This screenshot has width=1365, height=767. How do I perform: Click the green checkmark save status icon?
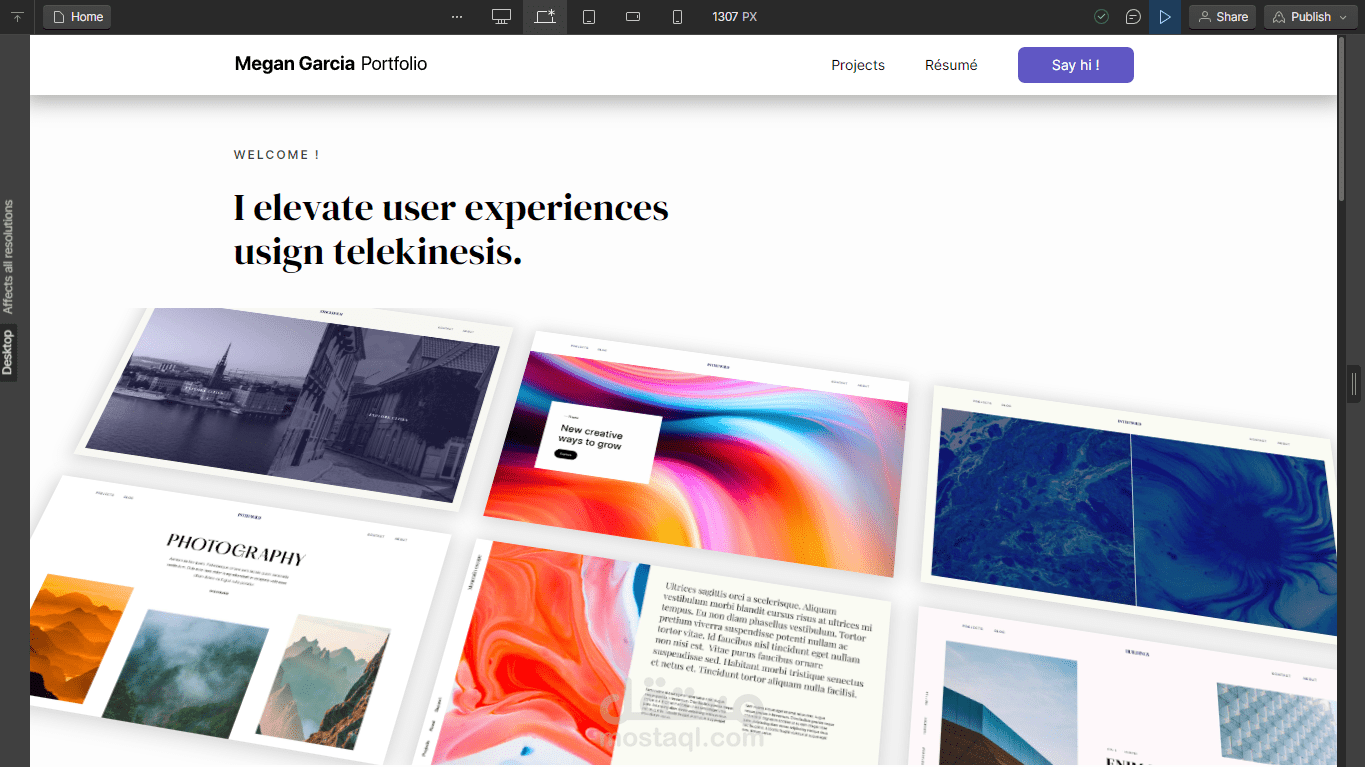pos(1101,17)
